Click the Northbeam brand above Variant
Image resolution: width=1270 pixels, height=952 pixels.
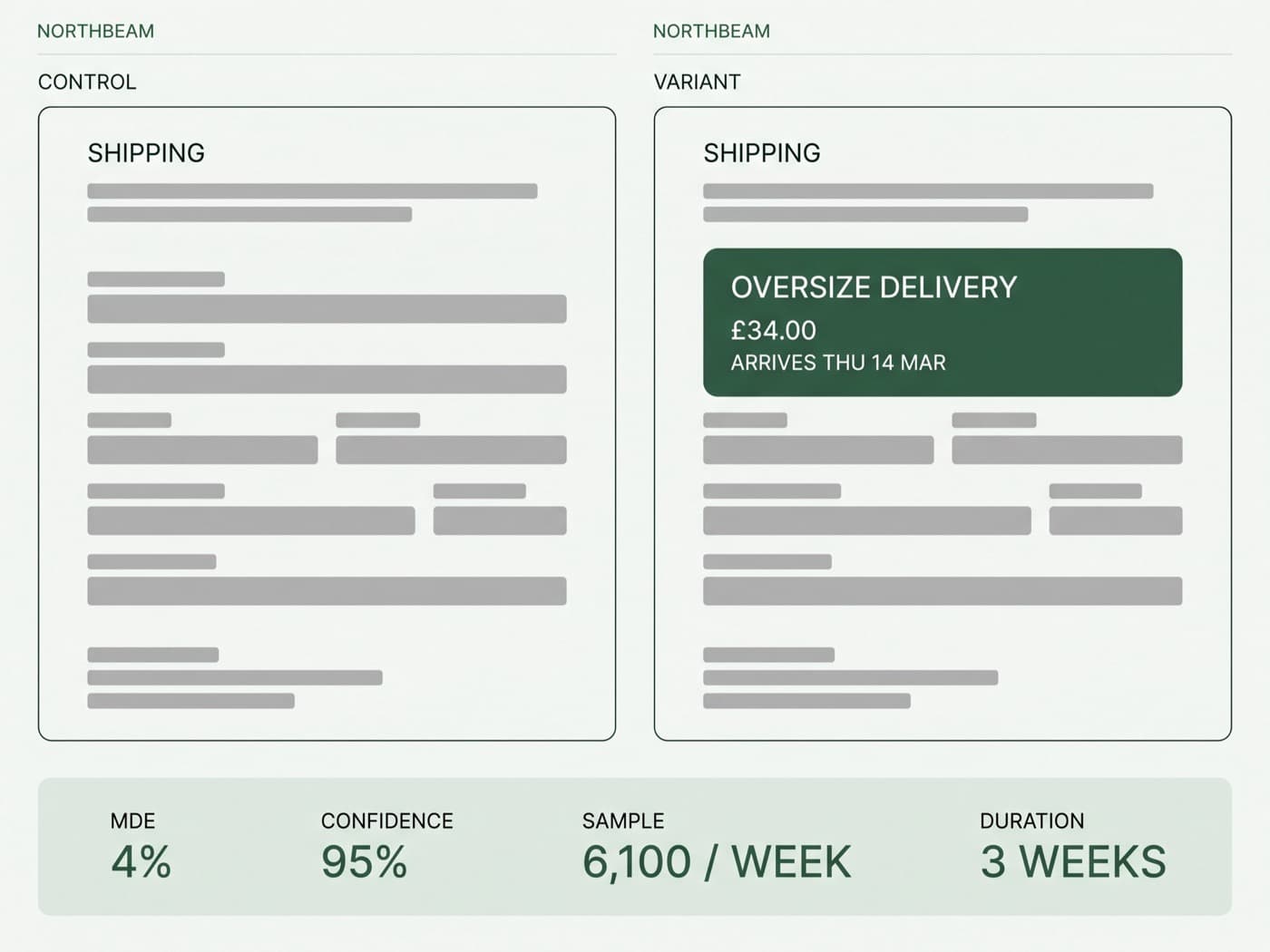click(711, 31)
